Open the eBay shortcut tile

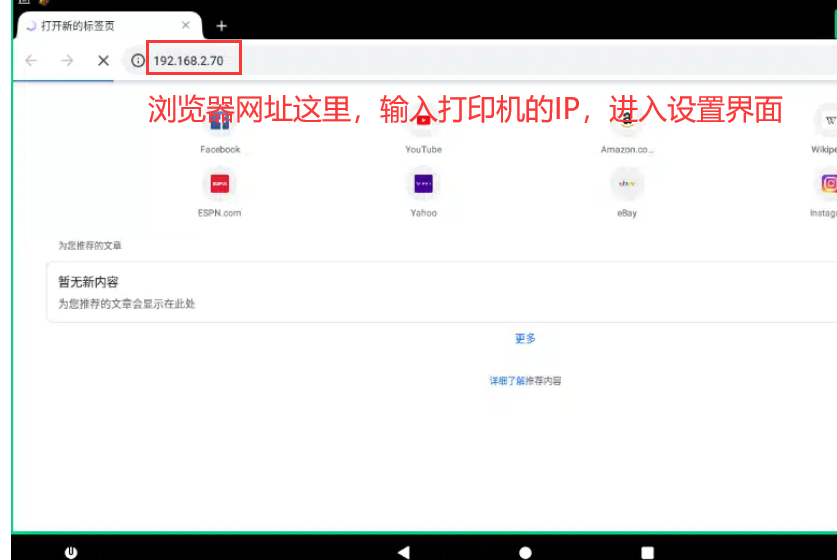click(x=627, y=191)
